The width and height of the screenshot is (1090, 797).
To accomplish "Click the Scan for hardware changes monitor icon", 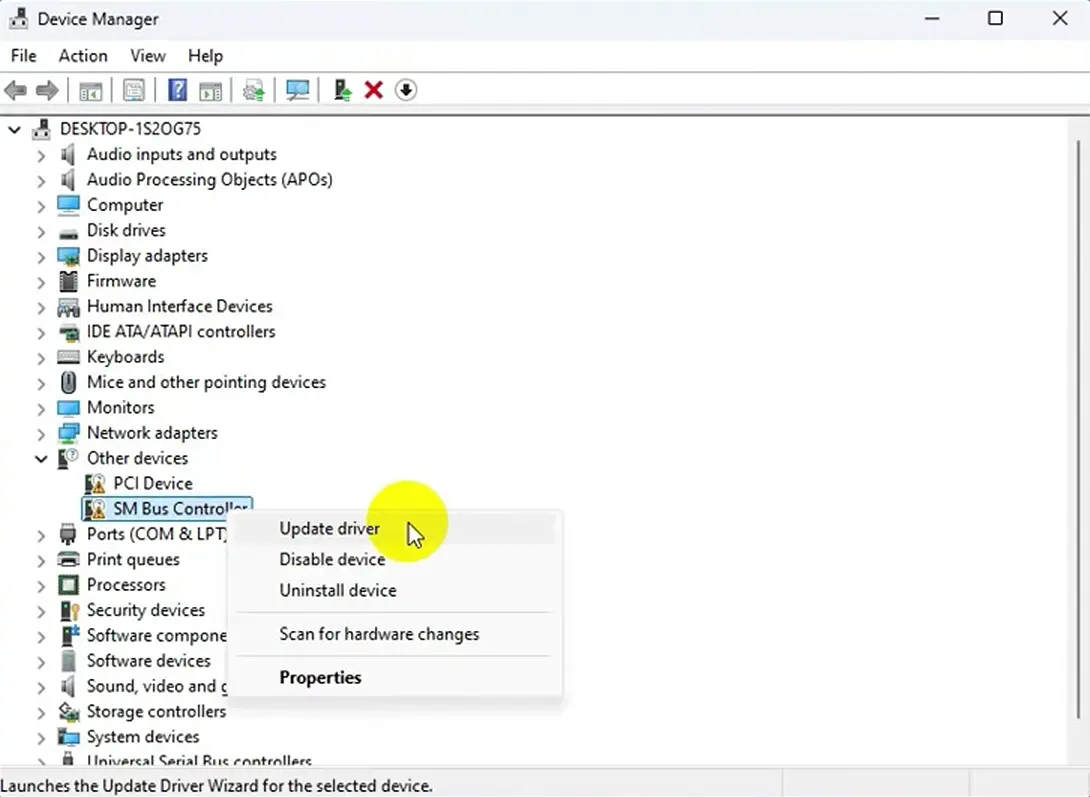I will click(297, 90).
